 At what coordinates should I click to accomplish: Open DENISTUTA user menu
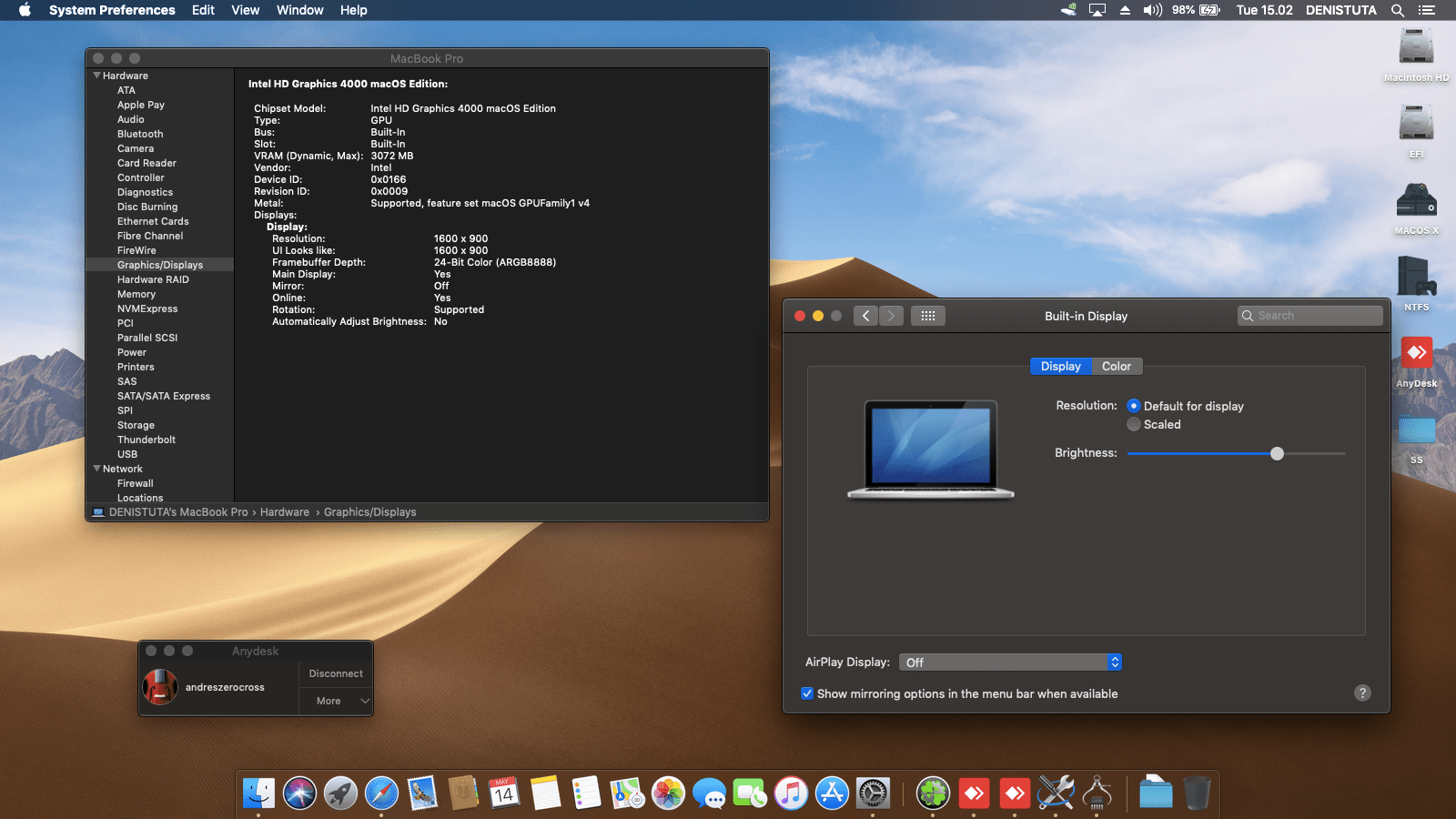[1341, 10]
